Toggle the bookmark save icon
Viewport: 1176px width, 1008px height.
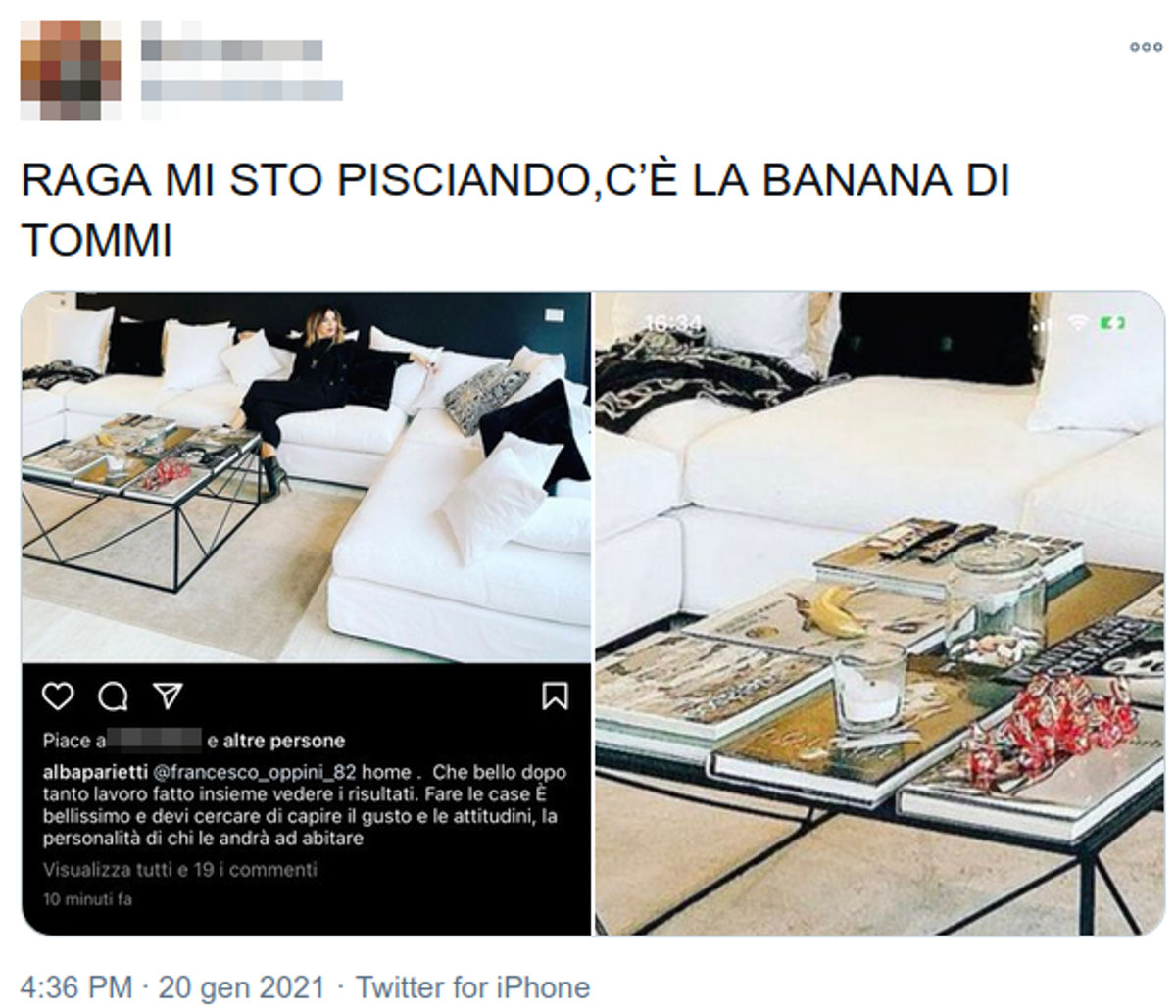555,696
